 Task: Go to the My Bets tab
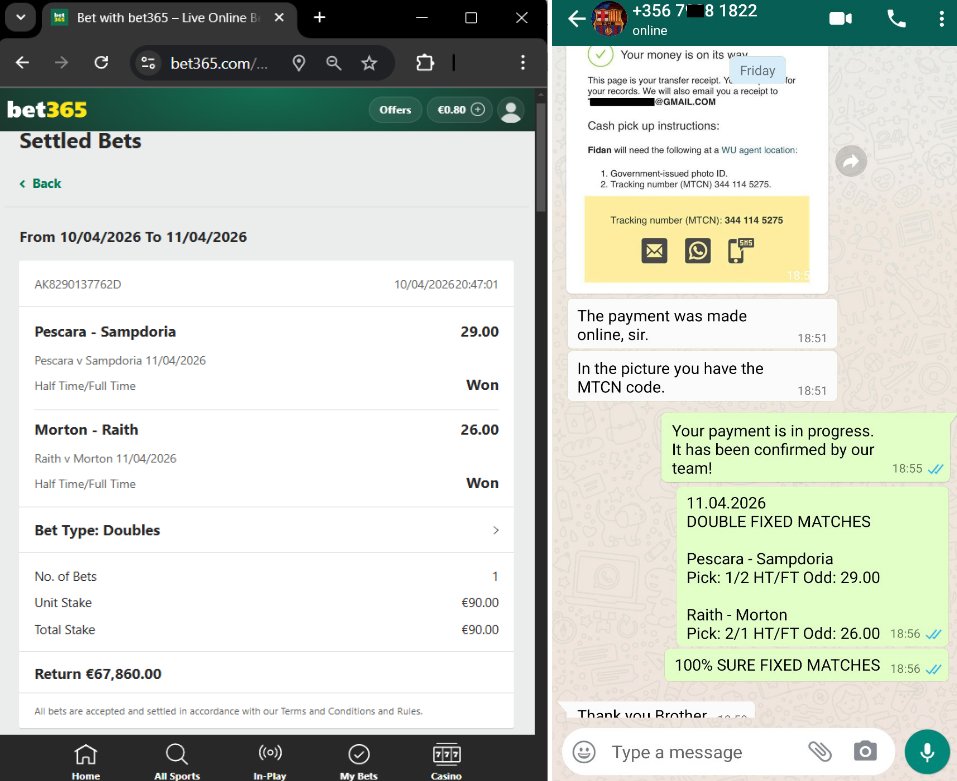(x=358, y=762)
